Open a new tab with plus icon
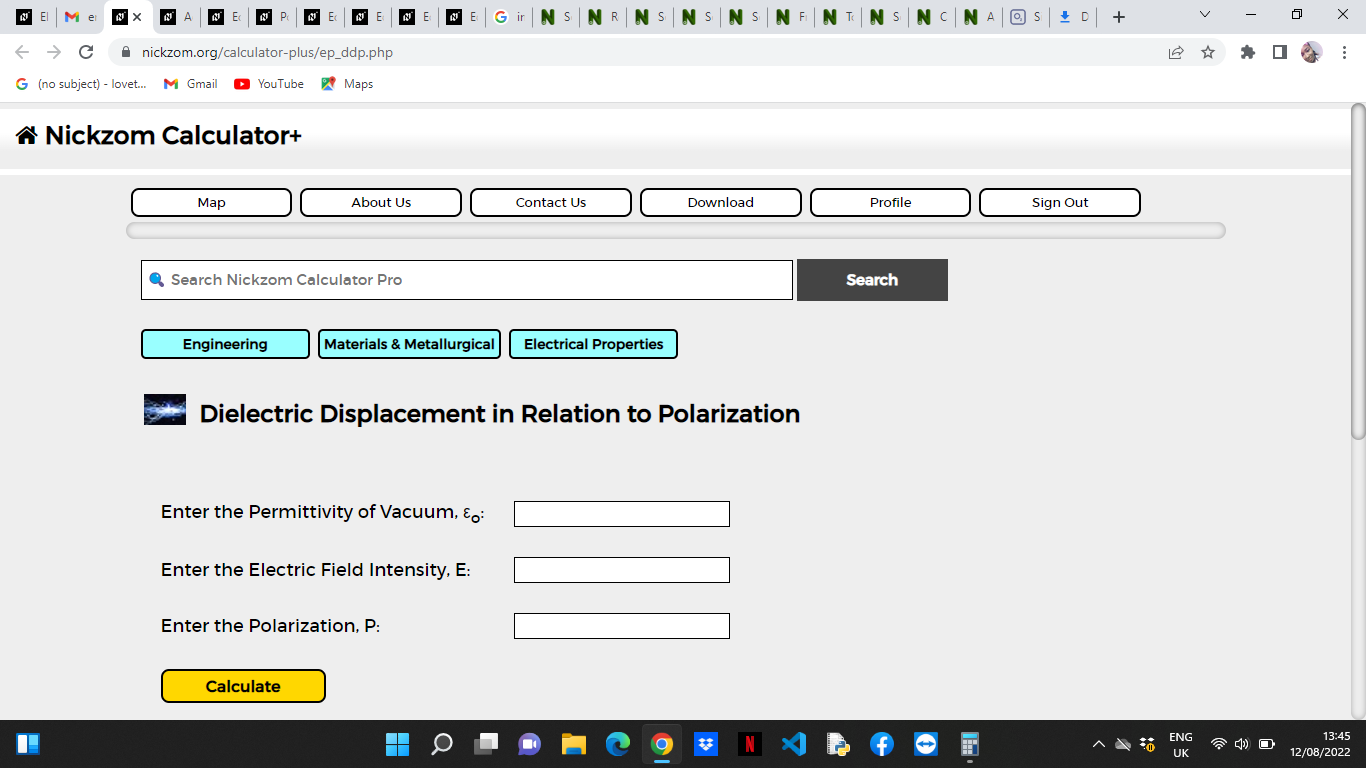The width and height of the screenshot is (1366, 768). pyautogui.click(x=1119, y=17)
